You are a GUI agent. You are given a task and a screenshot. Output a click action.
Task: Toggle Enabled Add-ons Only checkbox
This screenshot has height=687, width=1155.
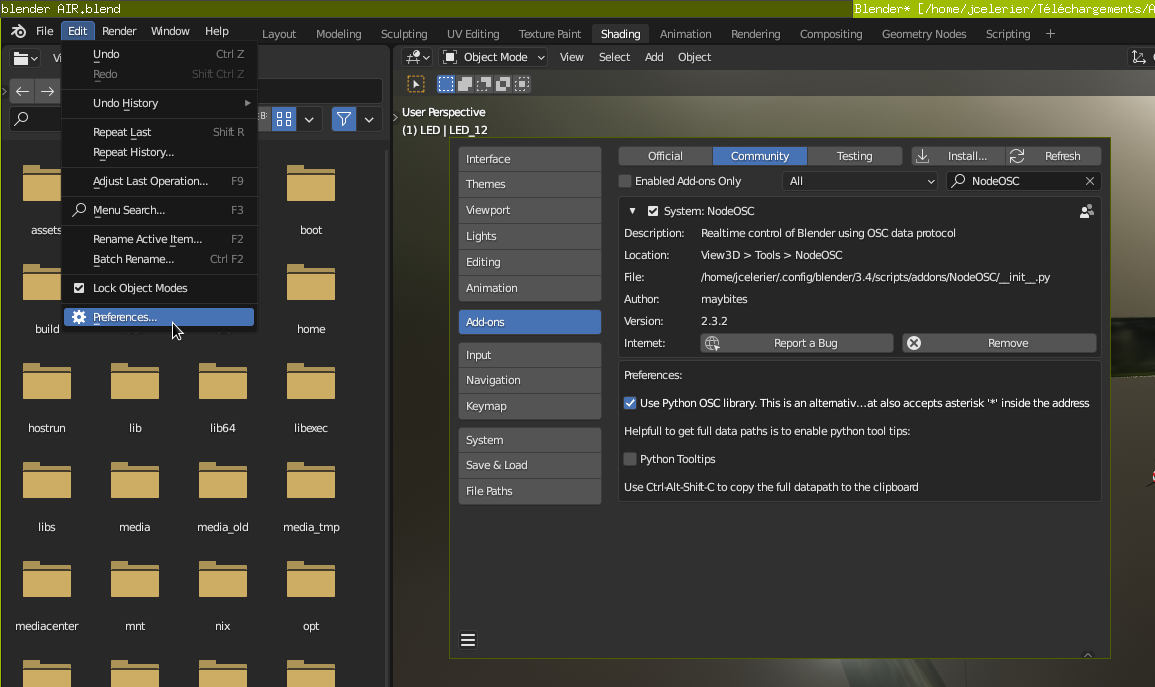pyautogui.click(x=625, y=180)
